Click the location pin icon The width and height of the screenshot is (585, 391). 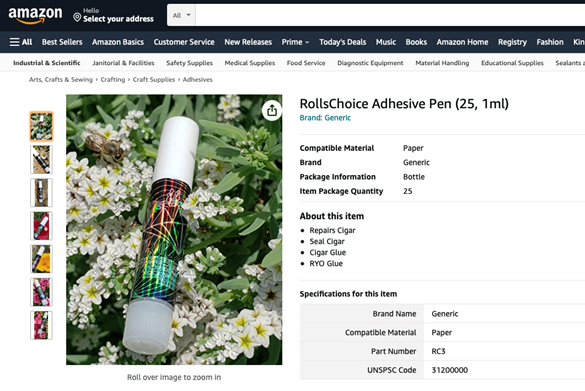click(77, 17)
